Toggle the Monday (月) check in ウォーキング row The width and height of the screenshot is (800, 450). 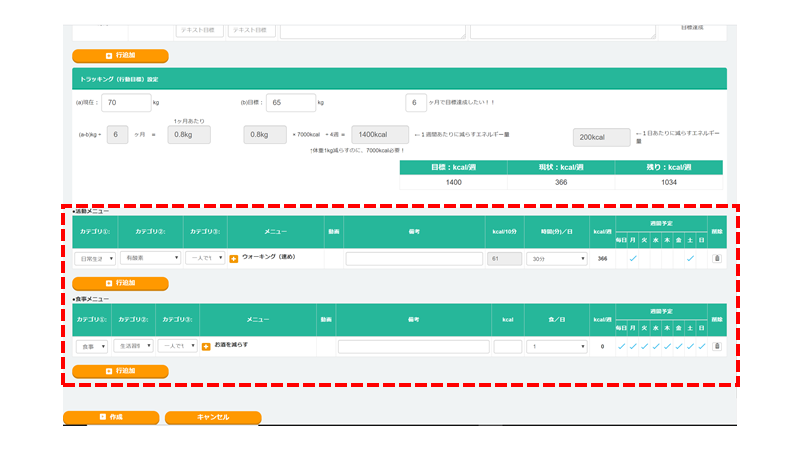coord(632,258)
